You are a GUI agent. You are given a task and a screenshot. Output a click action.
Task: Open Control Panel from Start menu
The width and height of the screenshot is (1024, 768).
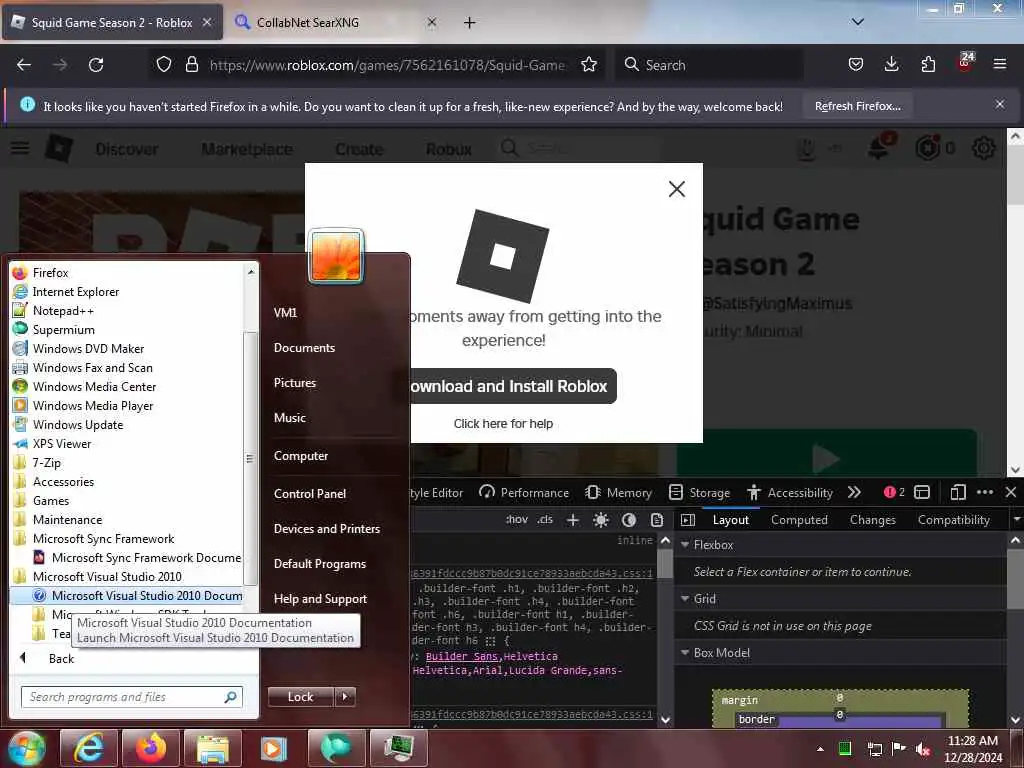pyautogui.click(x=310, y=494)
